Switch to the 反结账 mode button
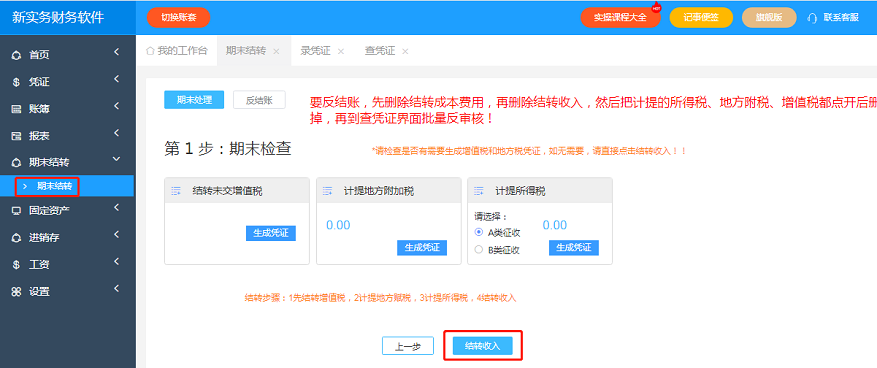 (260, 100)
